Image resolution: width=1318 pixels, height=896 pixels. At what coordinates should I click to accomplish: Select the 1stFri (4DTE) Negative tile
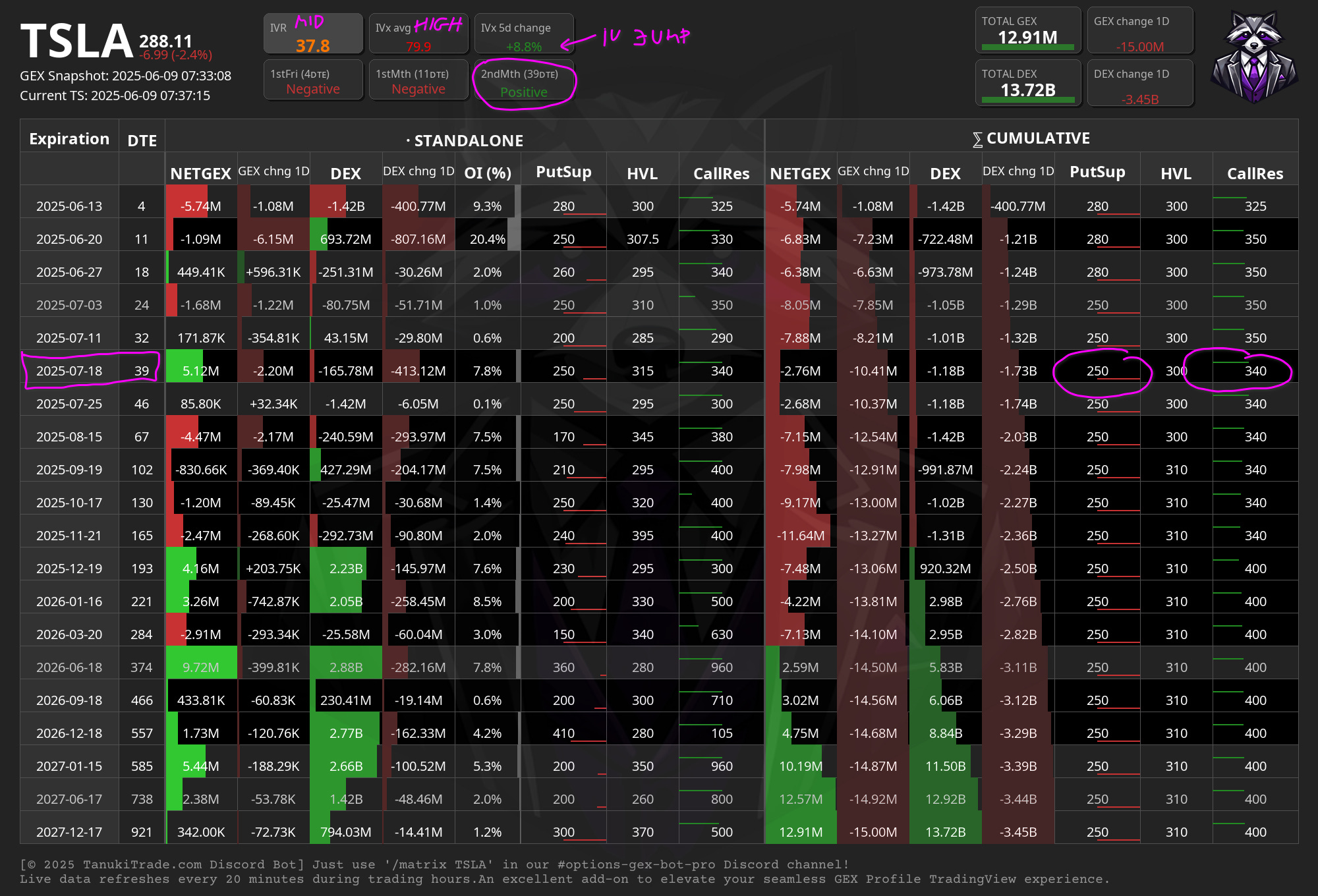313,80
